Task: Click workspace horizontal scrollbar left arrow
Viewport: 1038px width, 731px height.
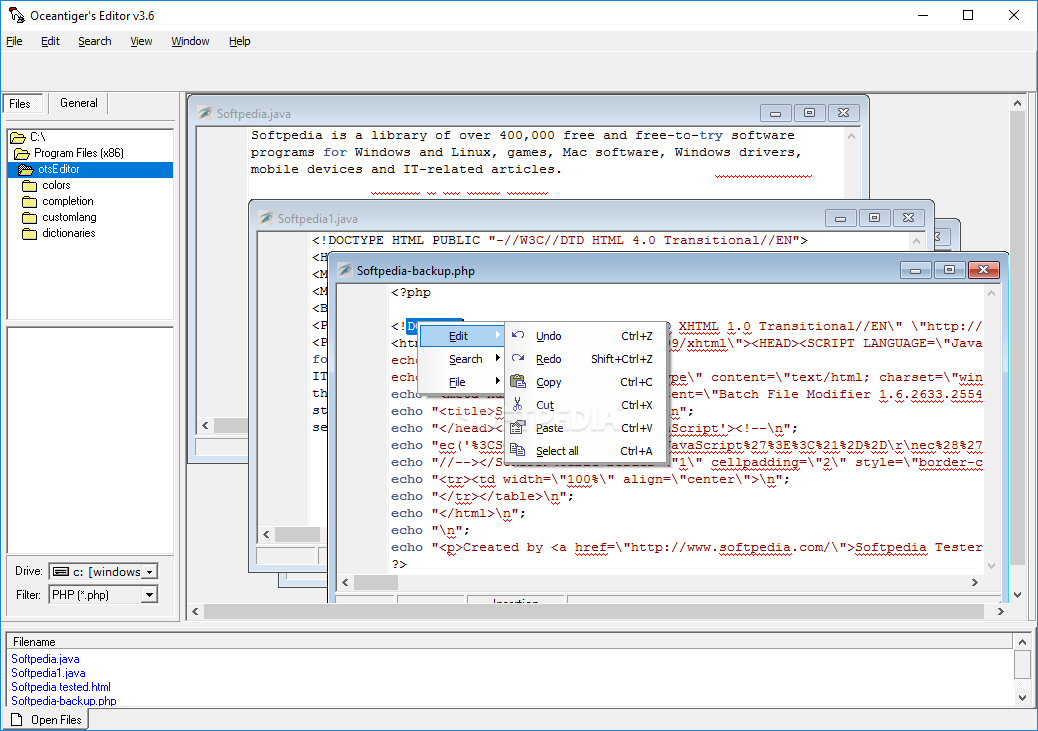Action: [195, 612]
